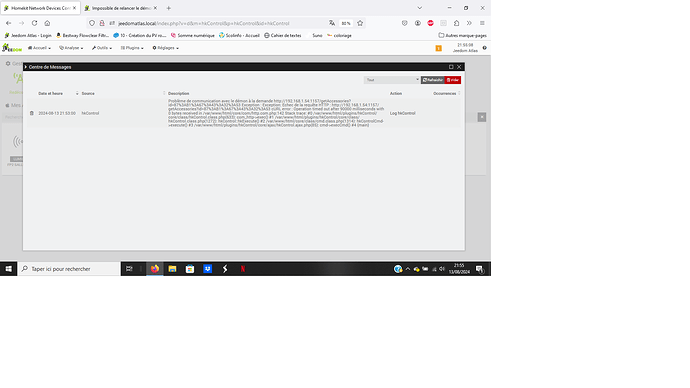This screenshot has width=690, height=388.
Task: Delete the hkControl message with trash icon
Action: point(32,113)
